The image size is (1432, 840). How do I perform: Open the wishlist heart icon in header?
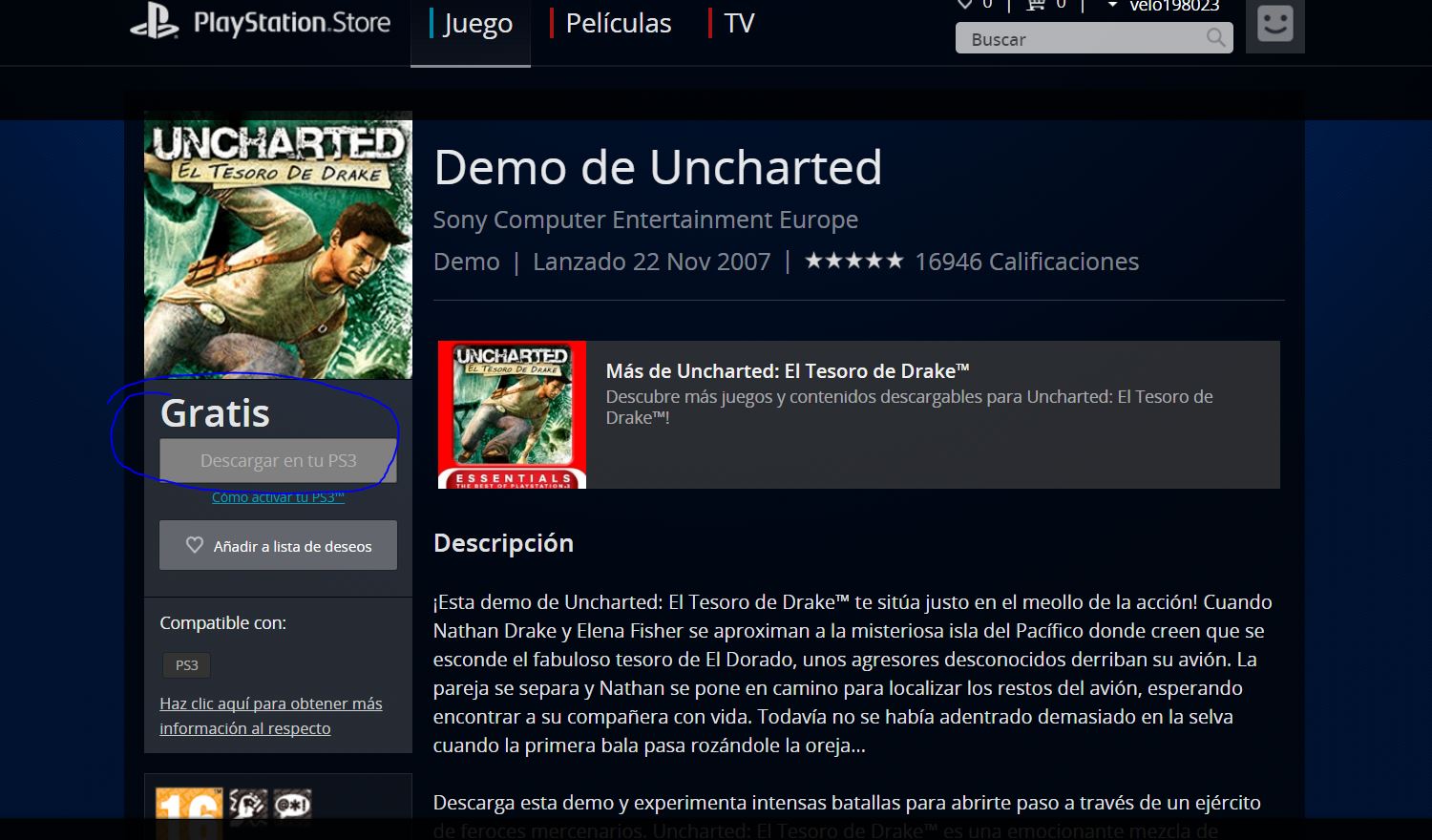[x=965, y=5]
